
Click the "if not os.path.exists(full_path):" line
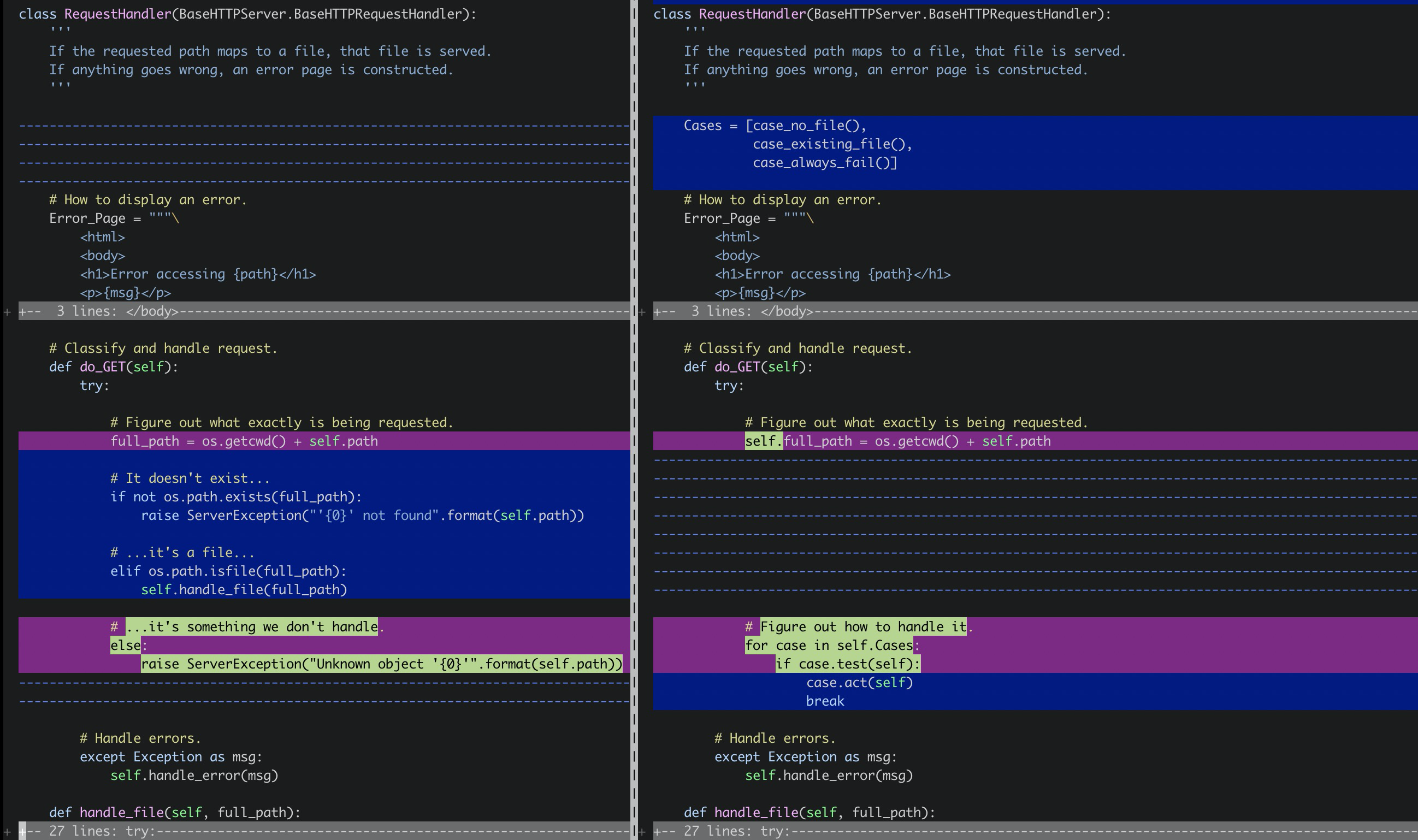point(236,496)
